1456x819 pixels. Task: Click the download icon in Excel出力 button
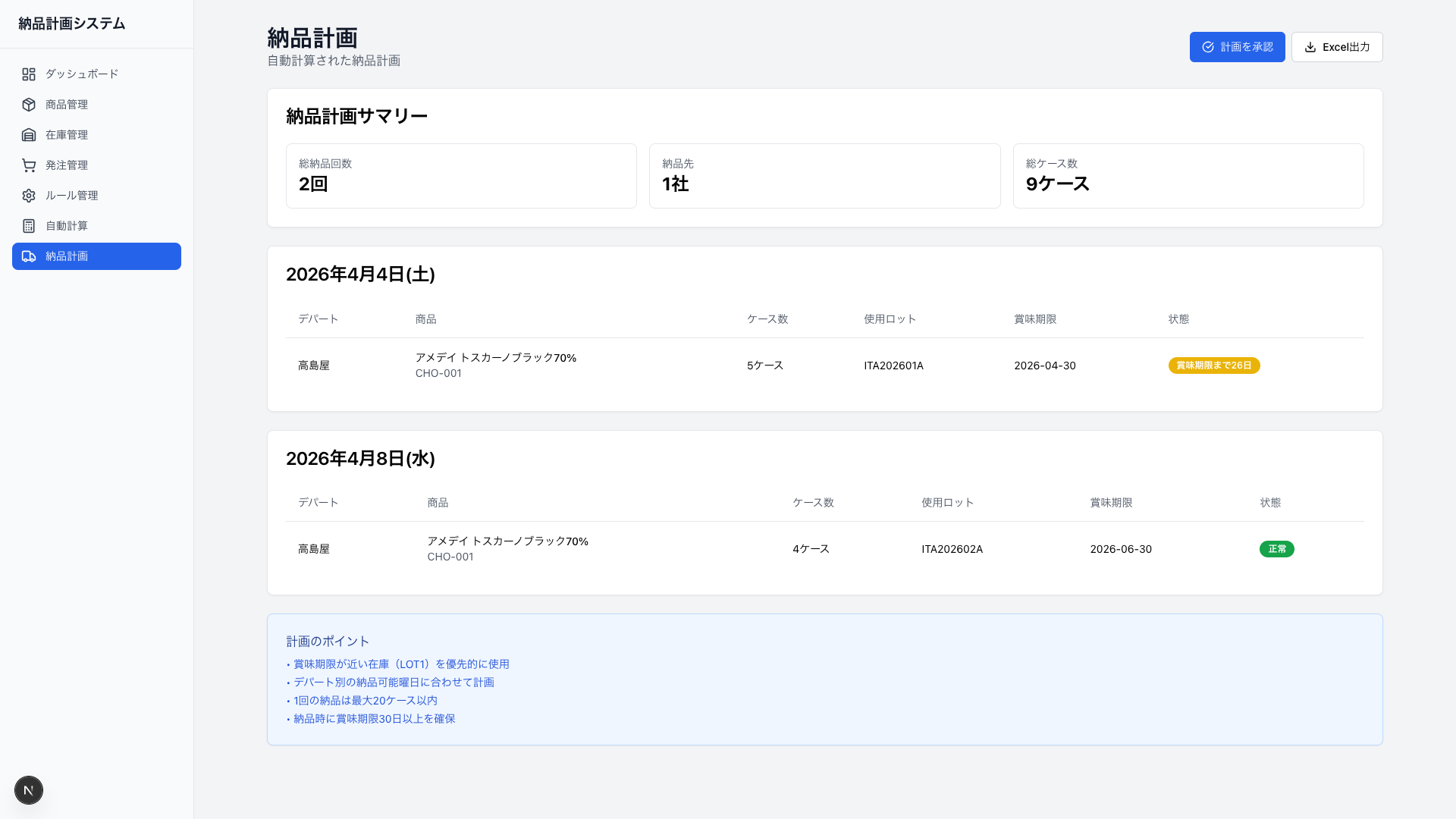(1310, 47)
